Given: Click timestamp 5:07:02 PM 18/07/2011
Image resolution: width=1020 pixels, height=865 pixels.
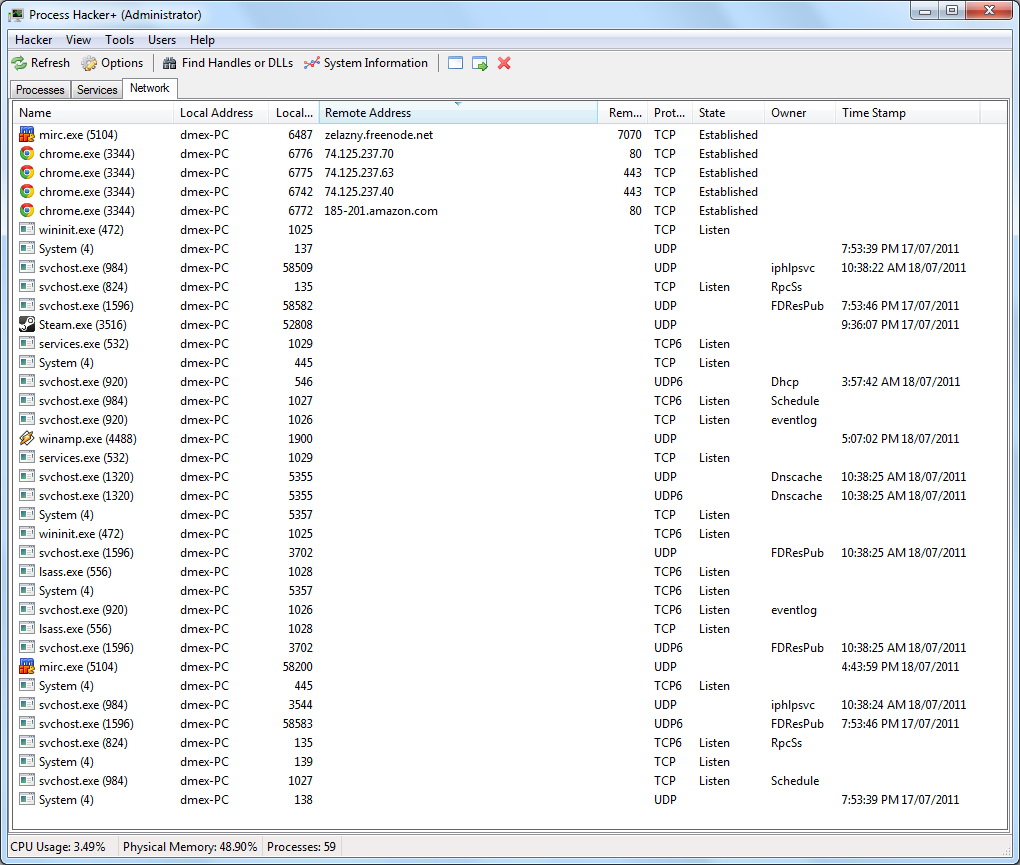Looking at the screenshot, I should (x=900, y=438).
